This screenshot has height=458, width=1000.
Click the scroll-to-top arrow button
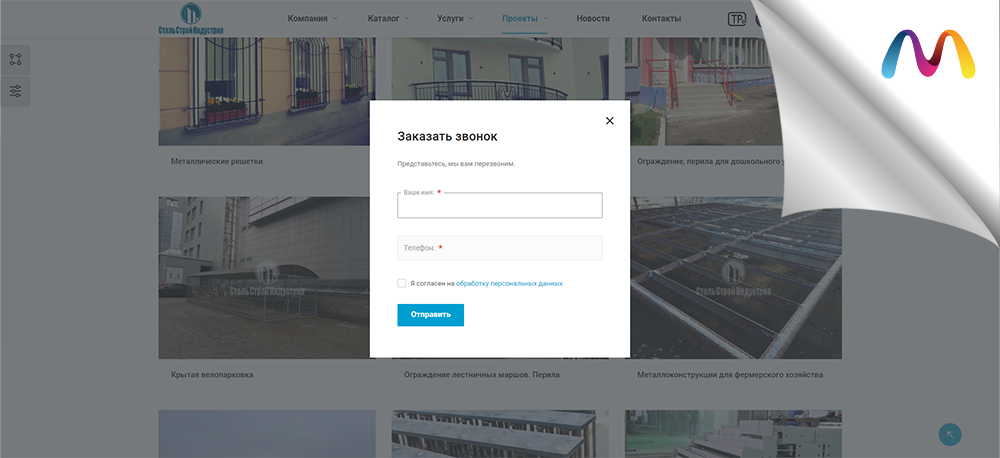point(950,434)
